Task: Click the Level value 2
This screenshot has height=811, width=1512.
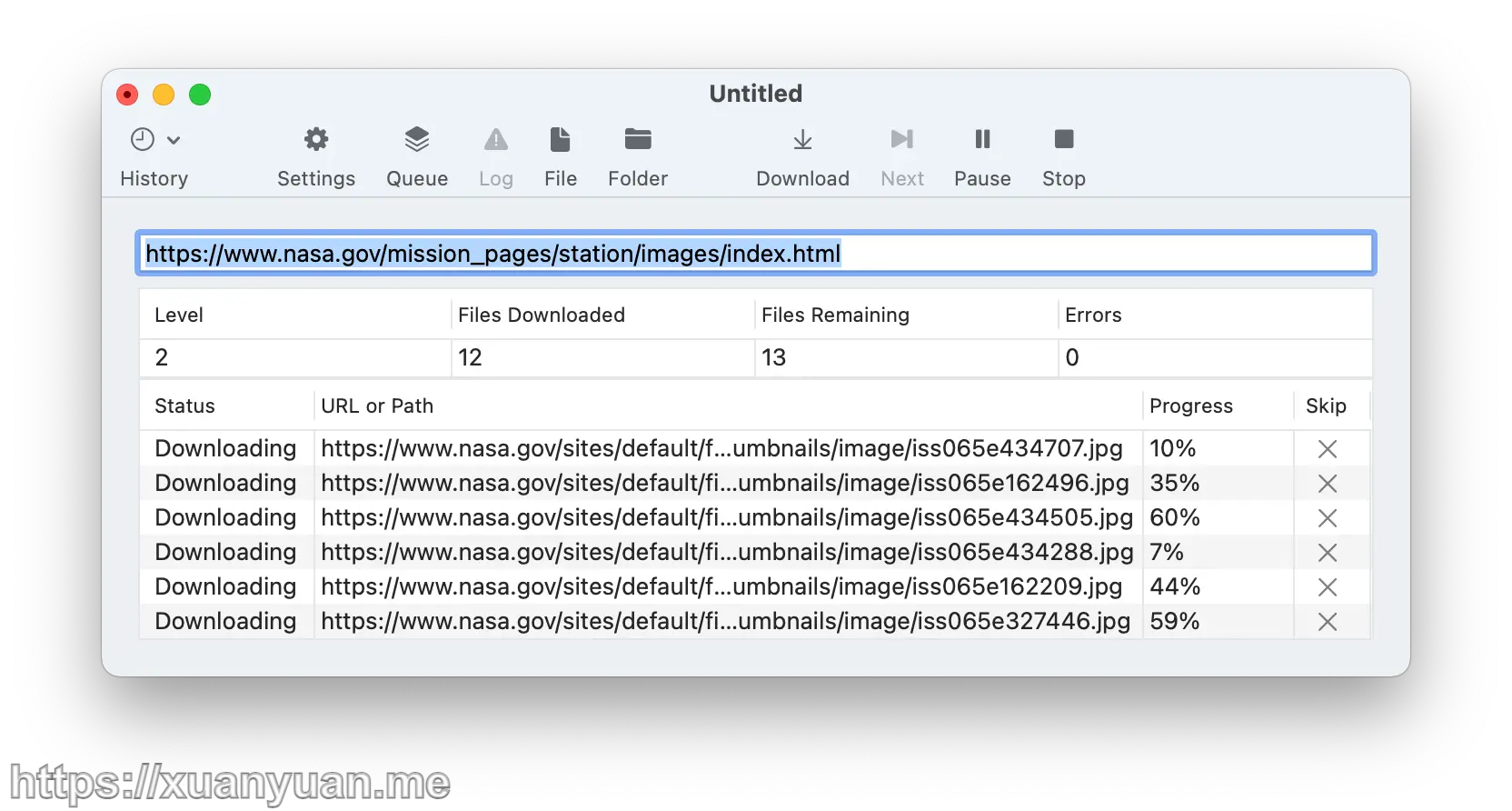Action: pos(162,357)
